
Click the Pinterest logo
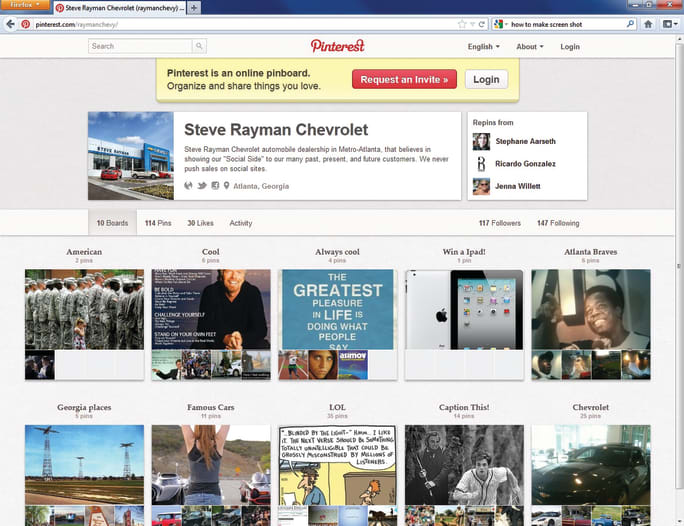(x=337, y=46)
